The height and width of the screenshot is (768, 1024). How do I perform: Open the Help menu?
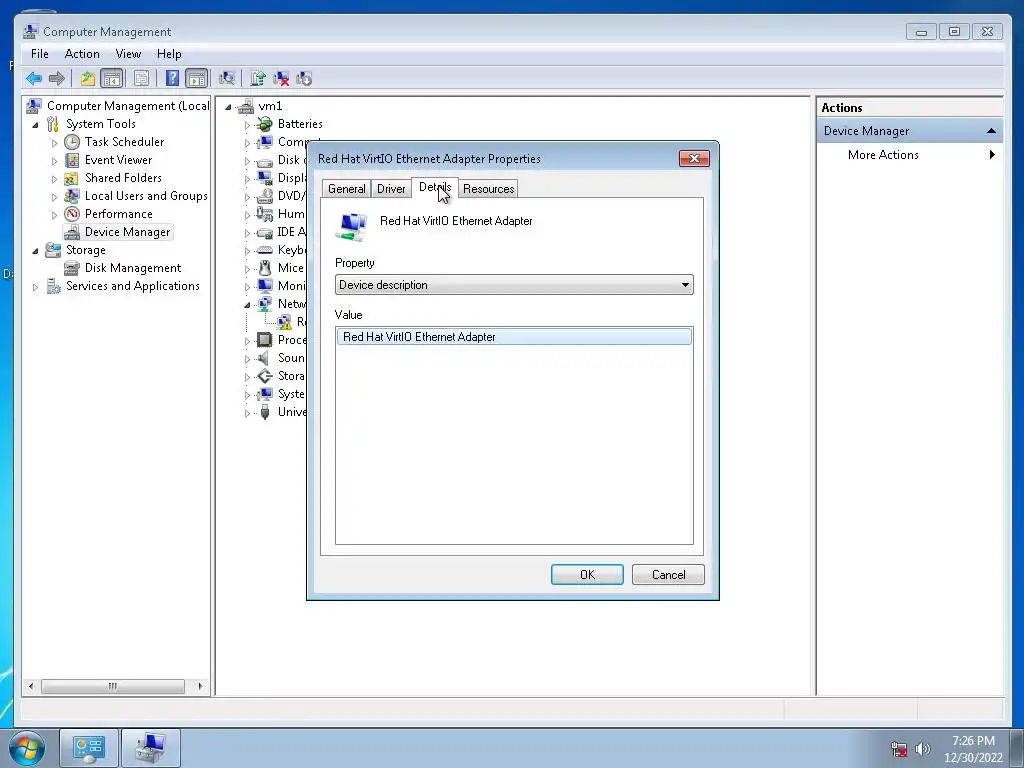(169, 54)
